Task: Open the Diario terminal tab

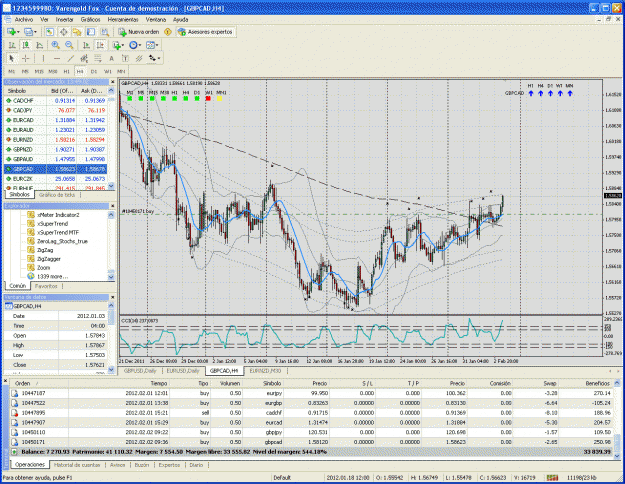Action: pyautogui.click(x=196, y=465)
